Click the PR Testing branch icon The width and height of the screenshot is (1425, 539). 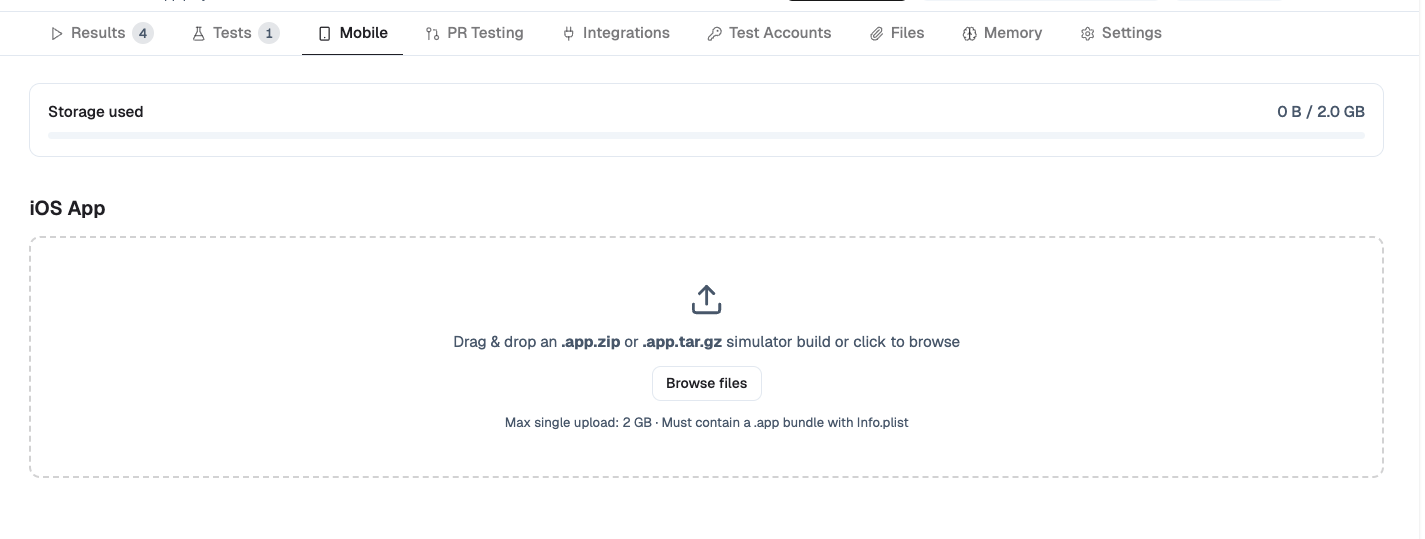[x=432, y=34]
